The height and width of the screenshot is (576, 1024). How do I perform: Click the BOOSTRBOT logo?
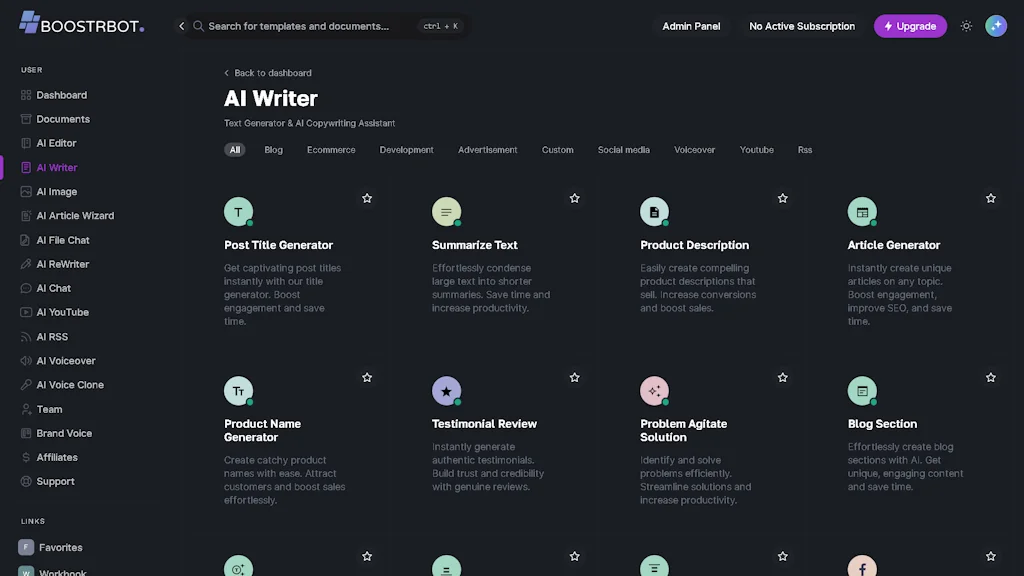tap(80, 24)
